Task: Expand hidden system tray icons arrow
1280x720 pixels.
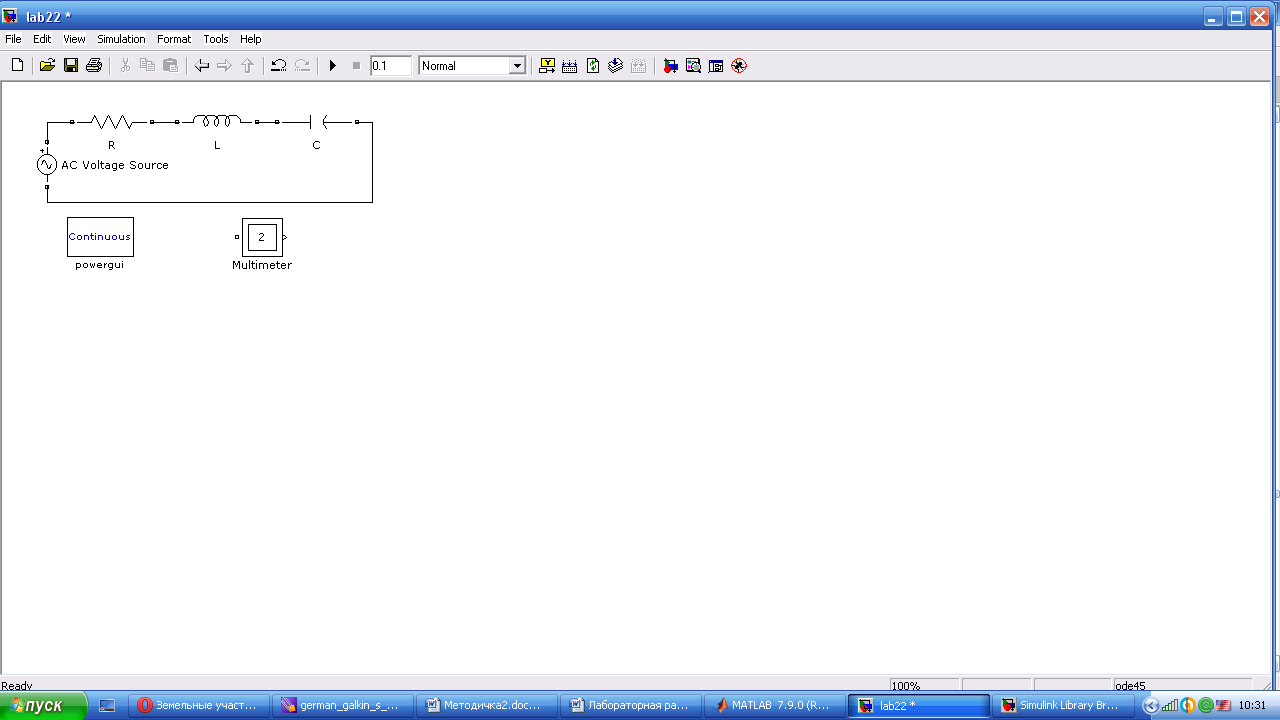Action: tap(1151, 705)
